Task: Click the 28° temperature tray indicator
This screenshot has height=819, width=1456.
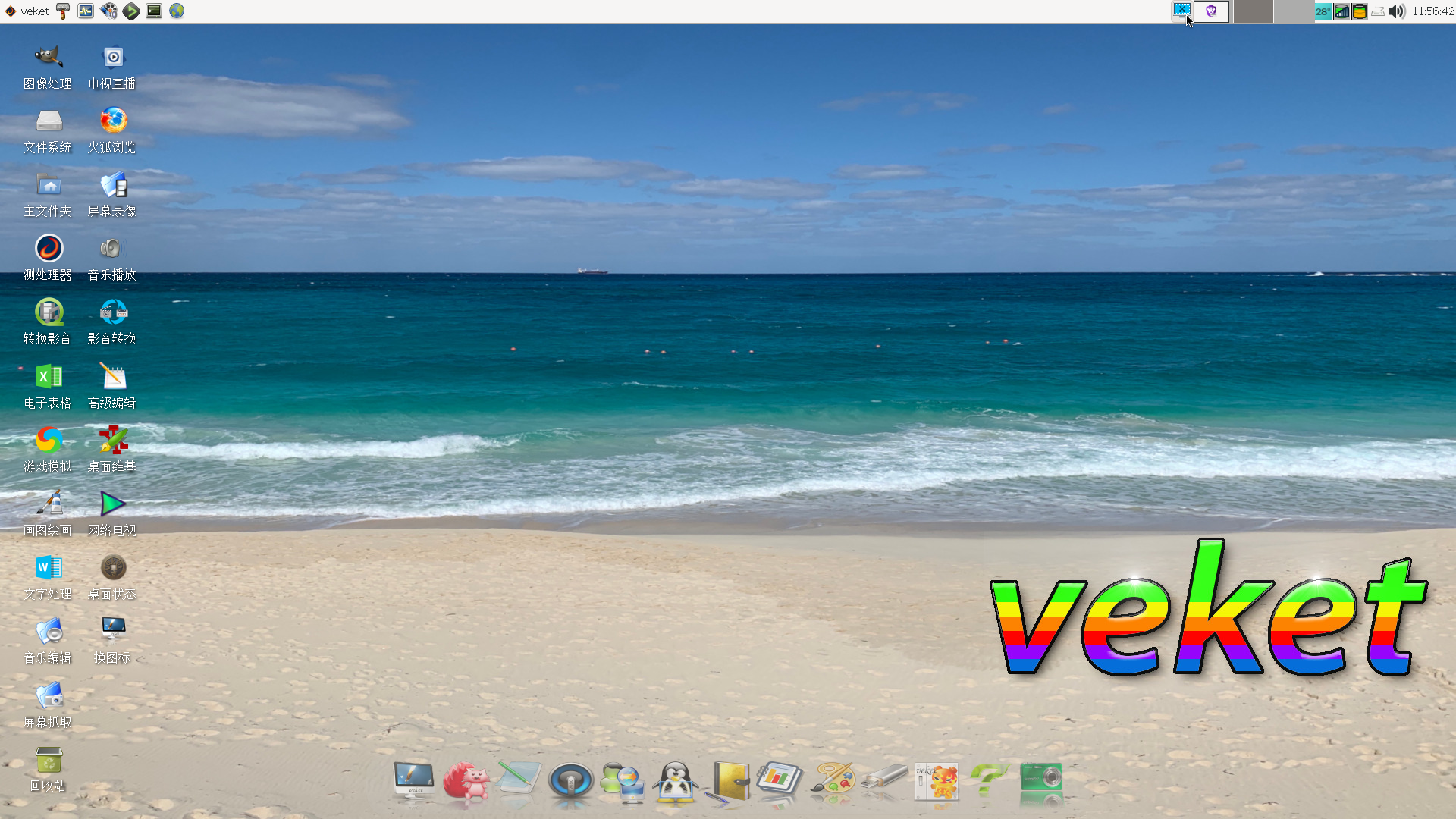Action: 1322,11
